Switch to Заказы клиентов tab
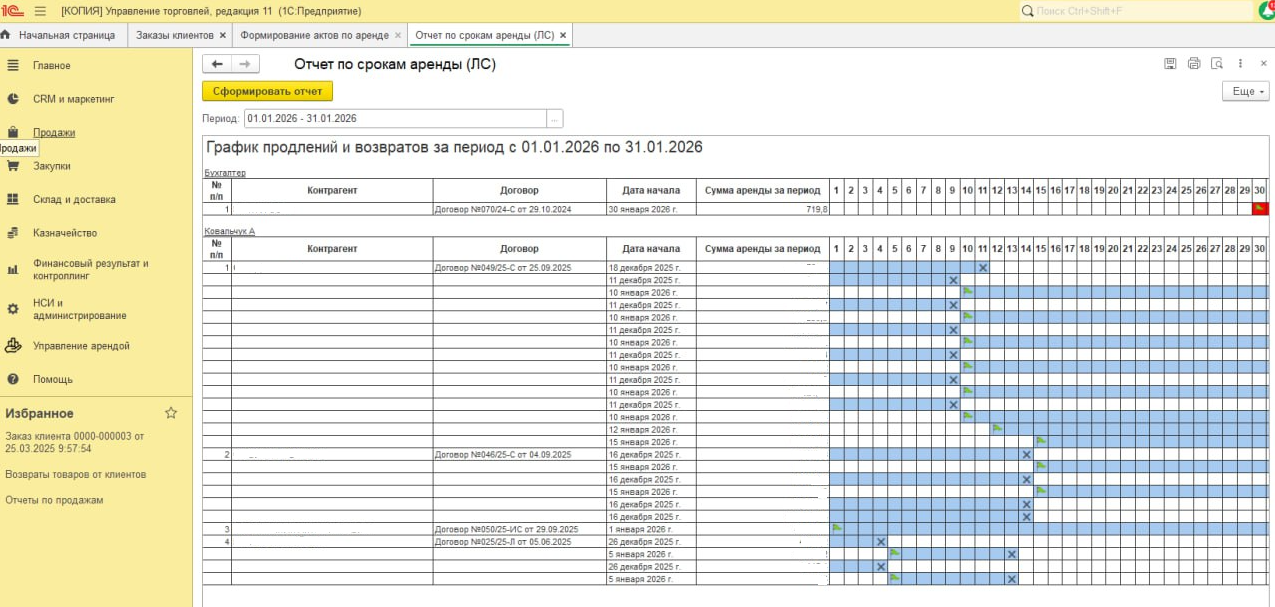Viewport: 1275px width, 607px height. coord(174,35)
